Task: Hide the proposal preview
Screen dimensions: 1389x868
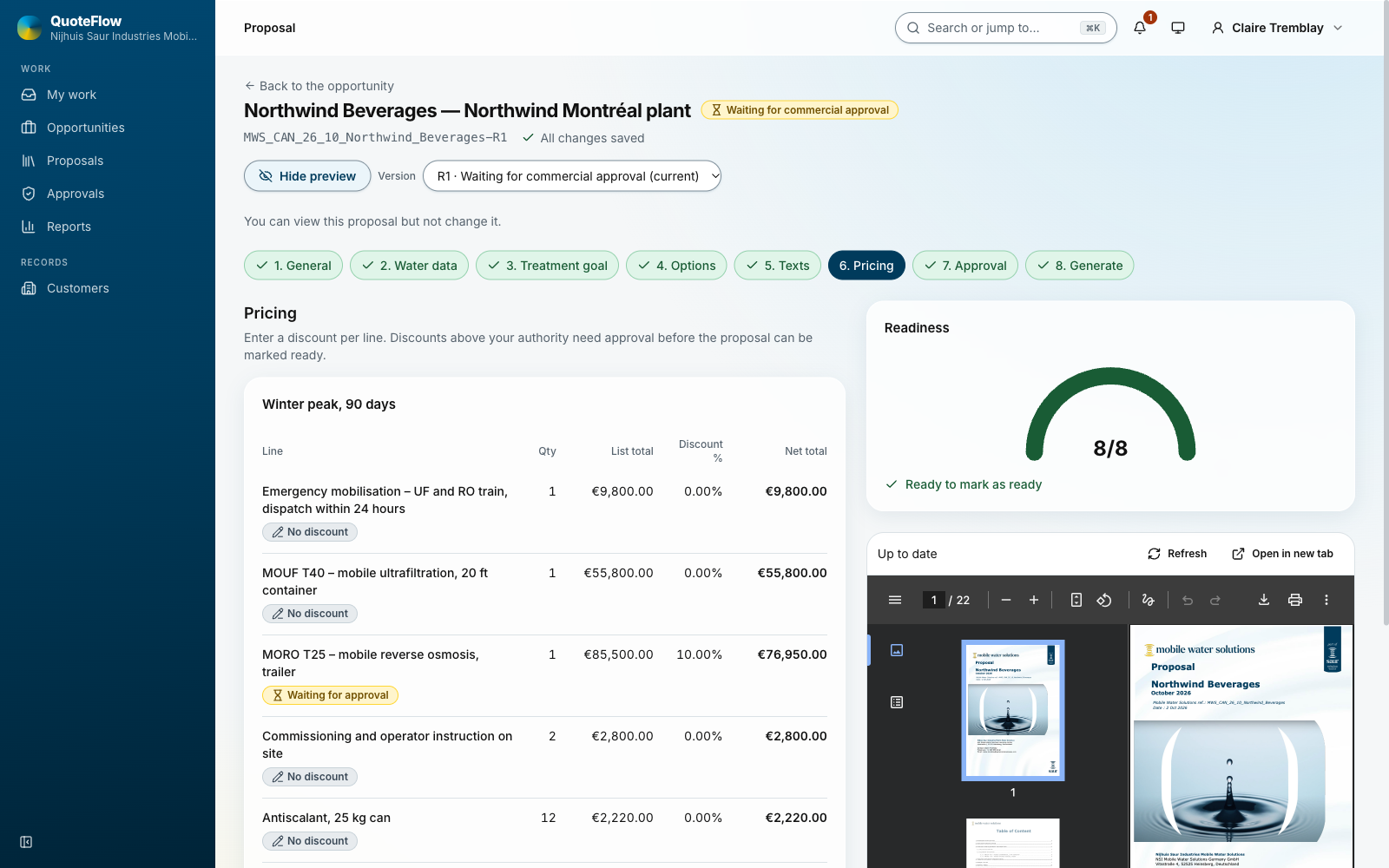Action: 307,176
